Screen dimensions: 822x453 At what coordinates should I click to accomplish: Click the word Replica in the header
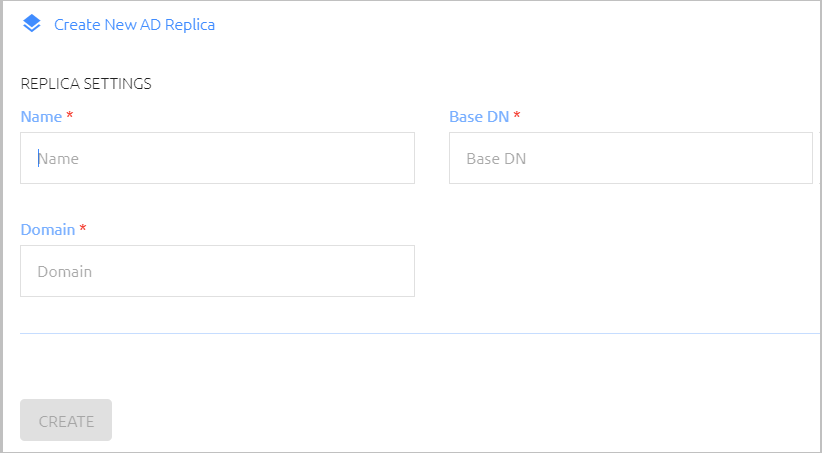point(189,25)
